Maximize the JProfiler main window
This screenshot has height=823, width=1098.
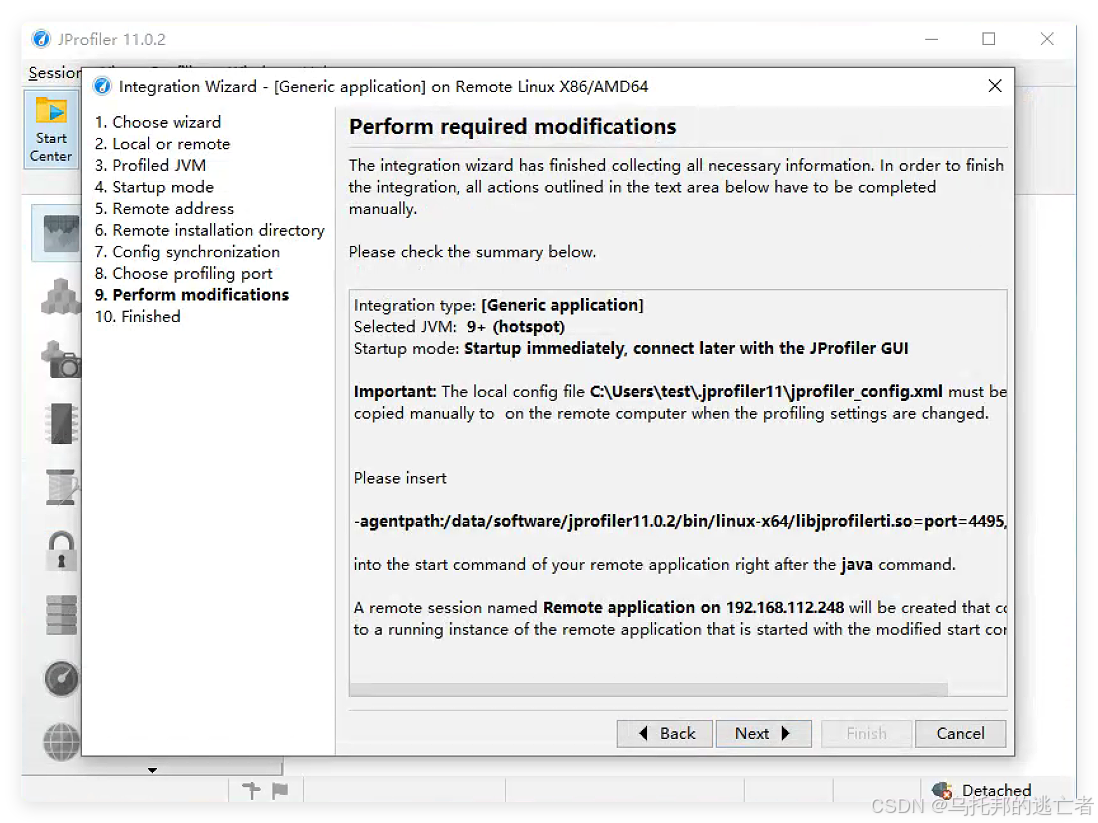point(989,39)
